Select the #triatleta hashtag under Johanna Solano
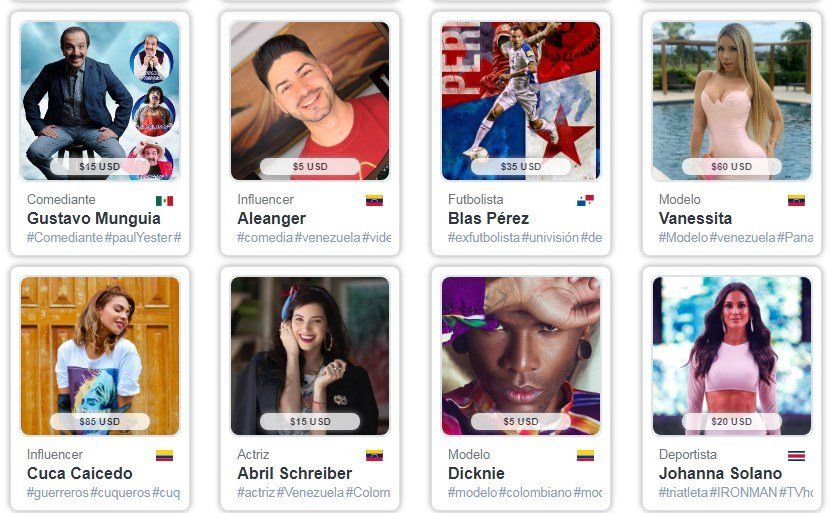This screenshot has height=513, width=830. coord(683,492)
